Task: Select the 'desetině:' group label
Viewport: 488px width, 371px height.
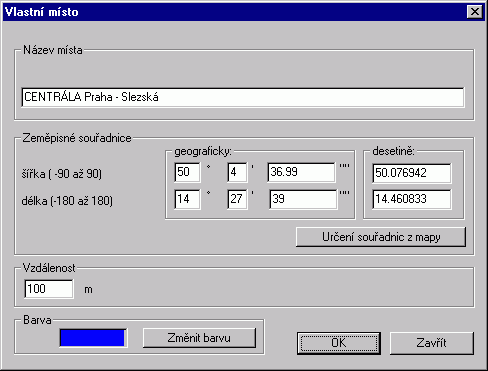Action: pyautogui.click(x=393, y=151)
